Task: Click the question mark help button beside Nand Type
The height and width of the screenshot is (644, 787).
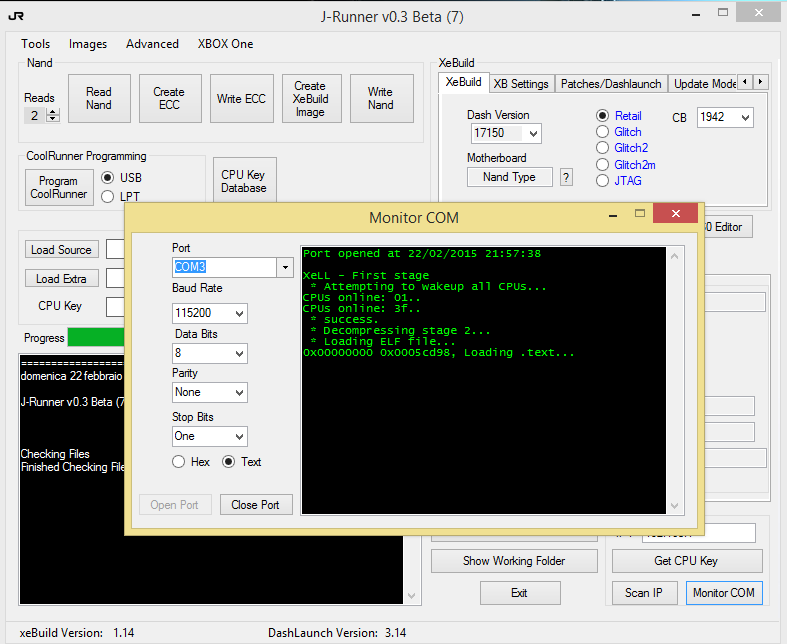Action: [x=566, y=177]
